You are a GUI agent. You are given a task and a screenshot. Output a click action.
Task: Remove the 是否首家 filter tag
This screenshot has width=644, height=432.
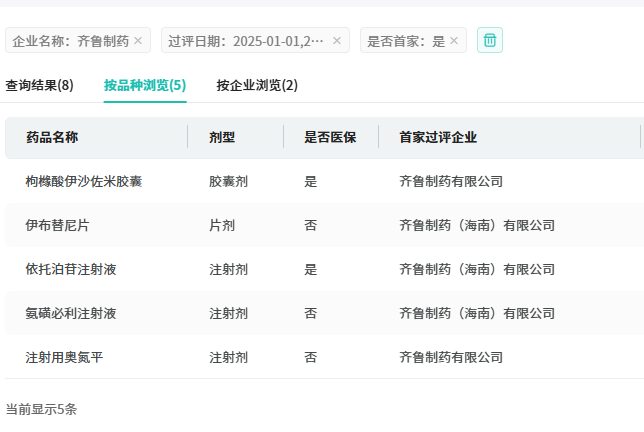coord(454,41)
